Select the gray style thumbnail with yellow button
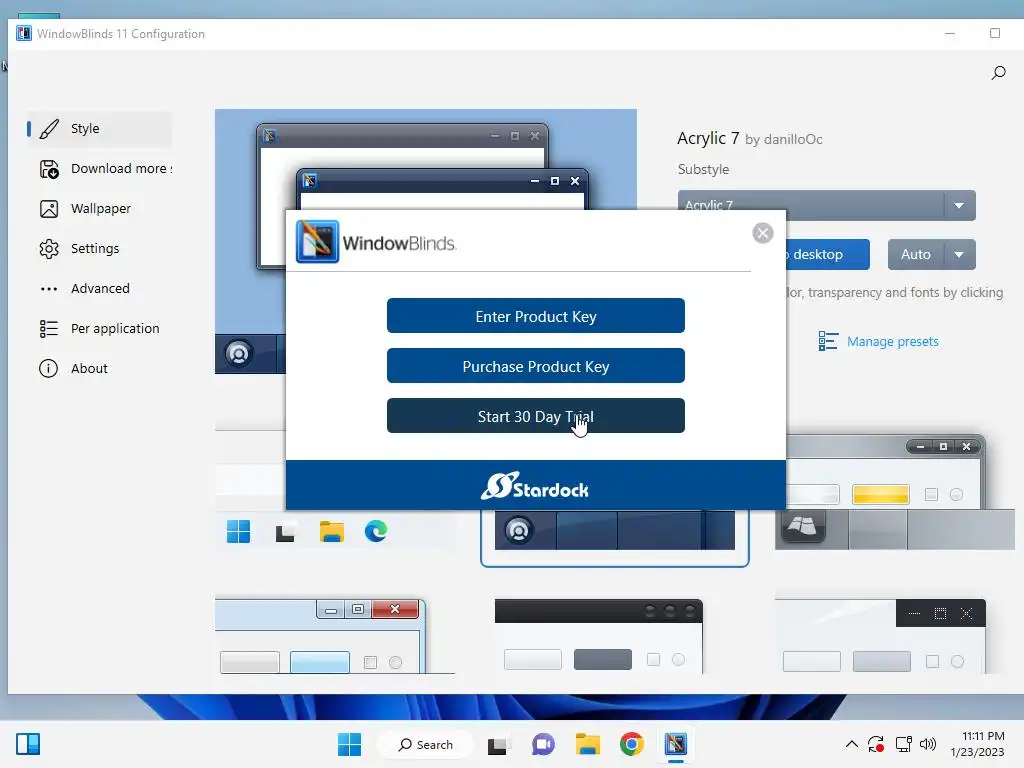The height and width of the screenshot is (768, 1024). tap(894, 493)
